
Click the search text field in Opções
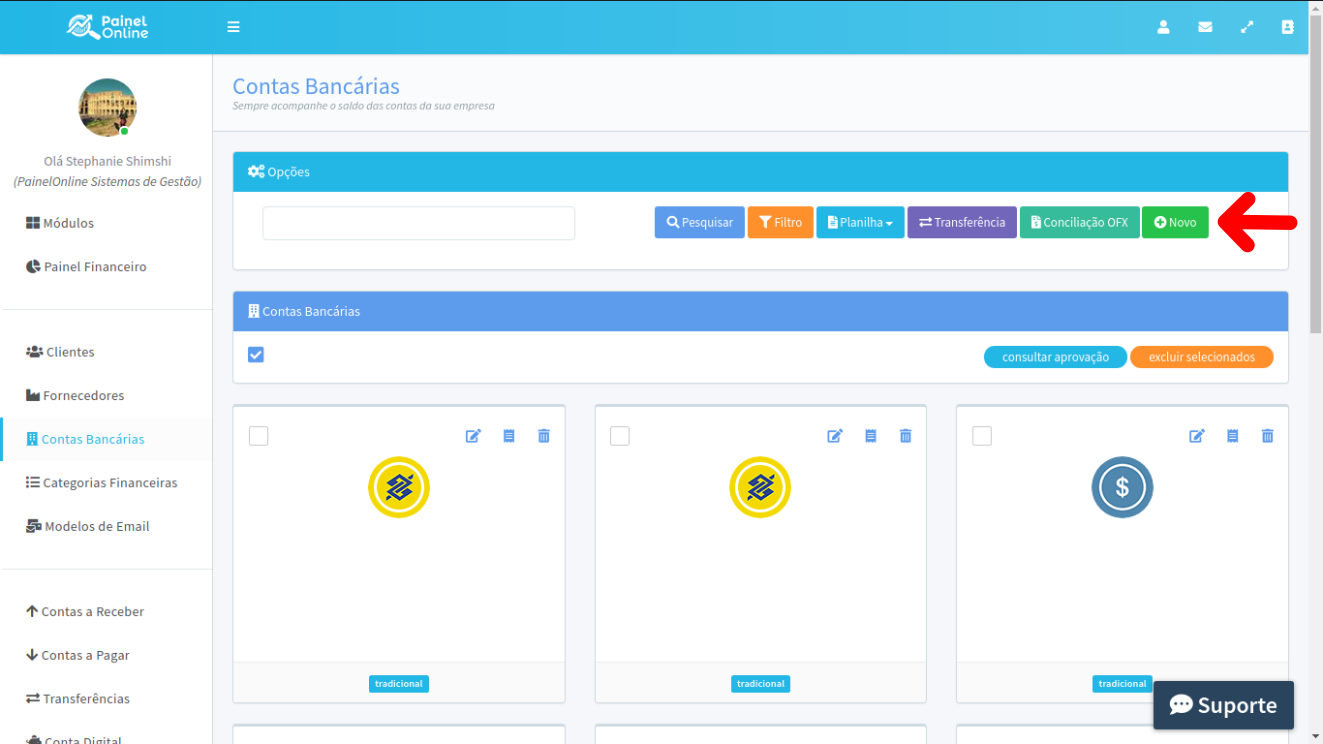(419, 223)
